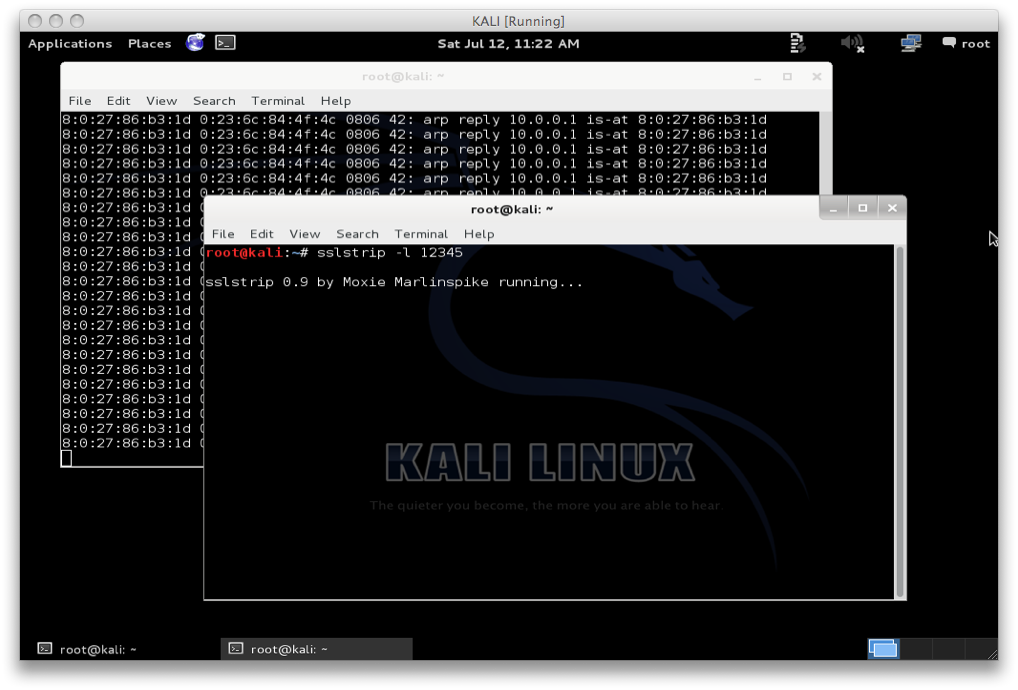This screenshot has width=1018, height=690.
Task: Click the terminal icon on first taskbar entry
Action: pyautogui.click(x=45, y=648)
